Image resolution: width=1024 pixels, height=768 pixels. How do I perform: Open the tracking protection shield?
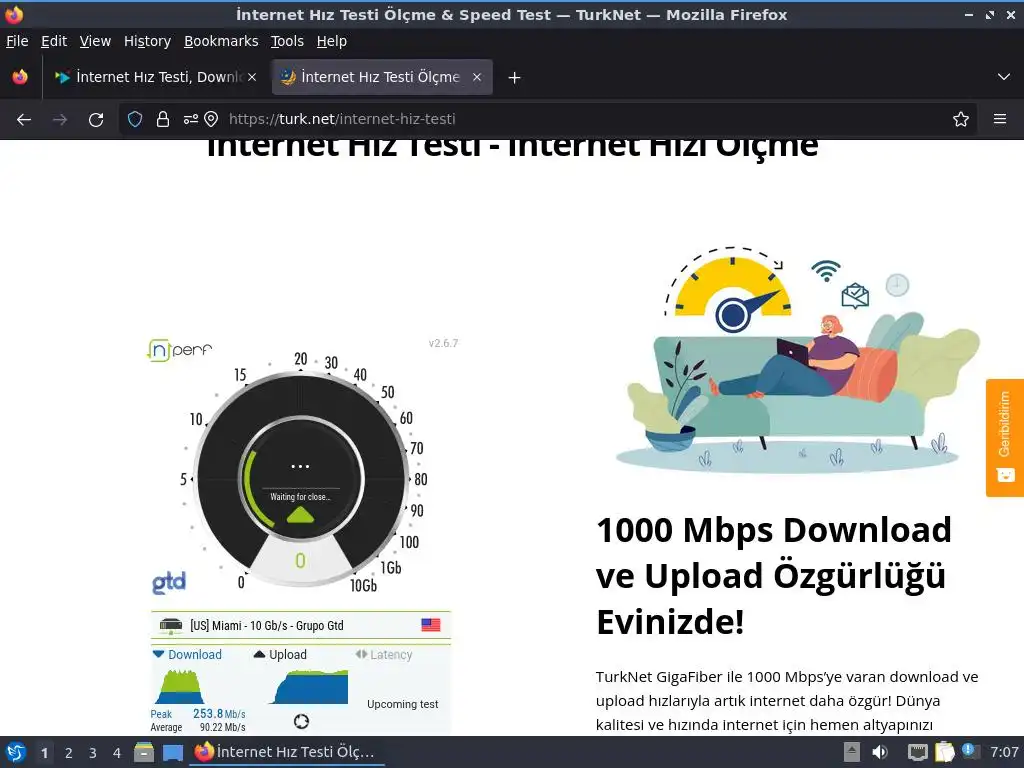pyautogui.click(x=135, y=119)
